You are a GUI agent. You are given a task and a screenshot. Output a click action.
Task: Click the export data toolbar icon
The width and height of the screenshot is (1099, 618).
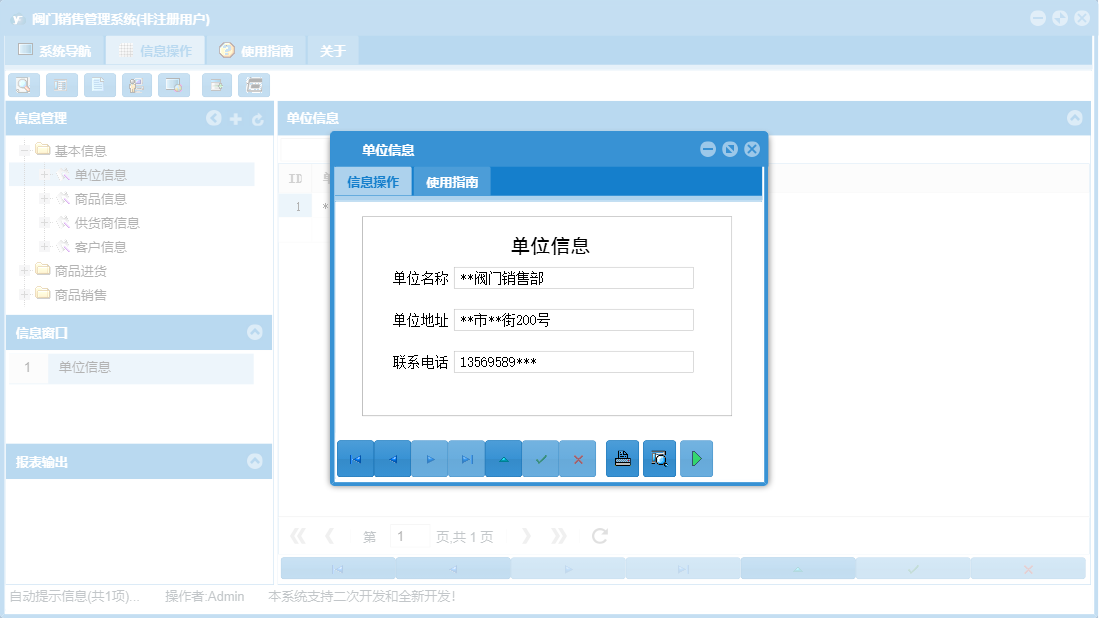[216, 85]
